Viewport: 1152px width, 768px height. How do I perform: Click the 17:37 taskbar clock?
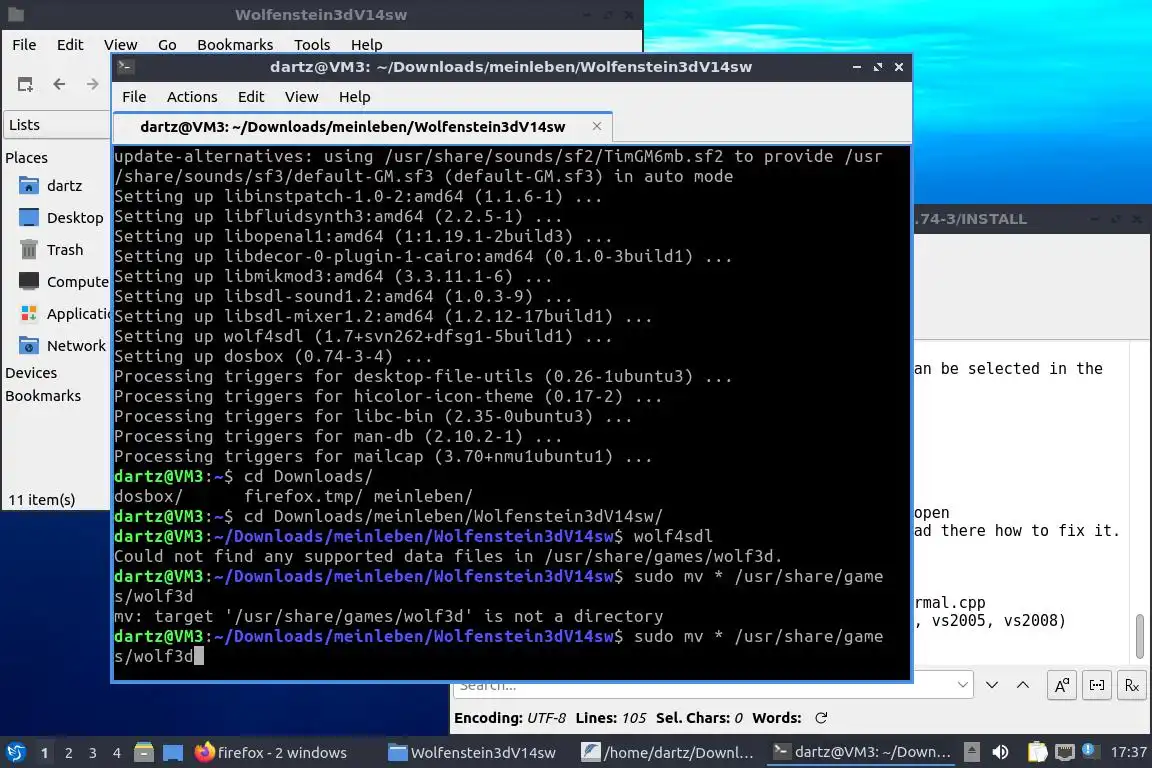pos(1128,752)
